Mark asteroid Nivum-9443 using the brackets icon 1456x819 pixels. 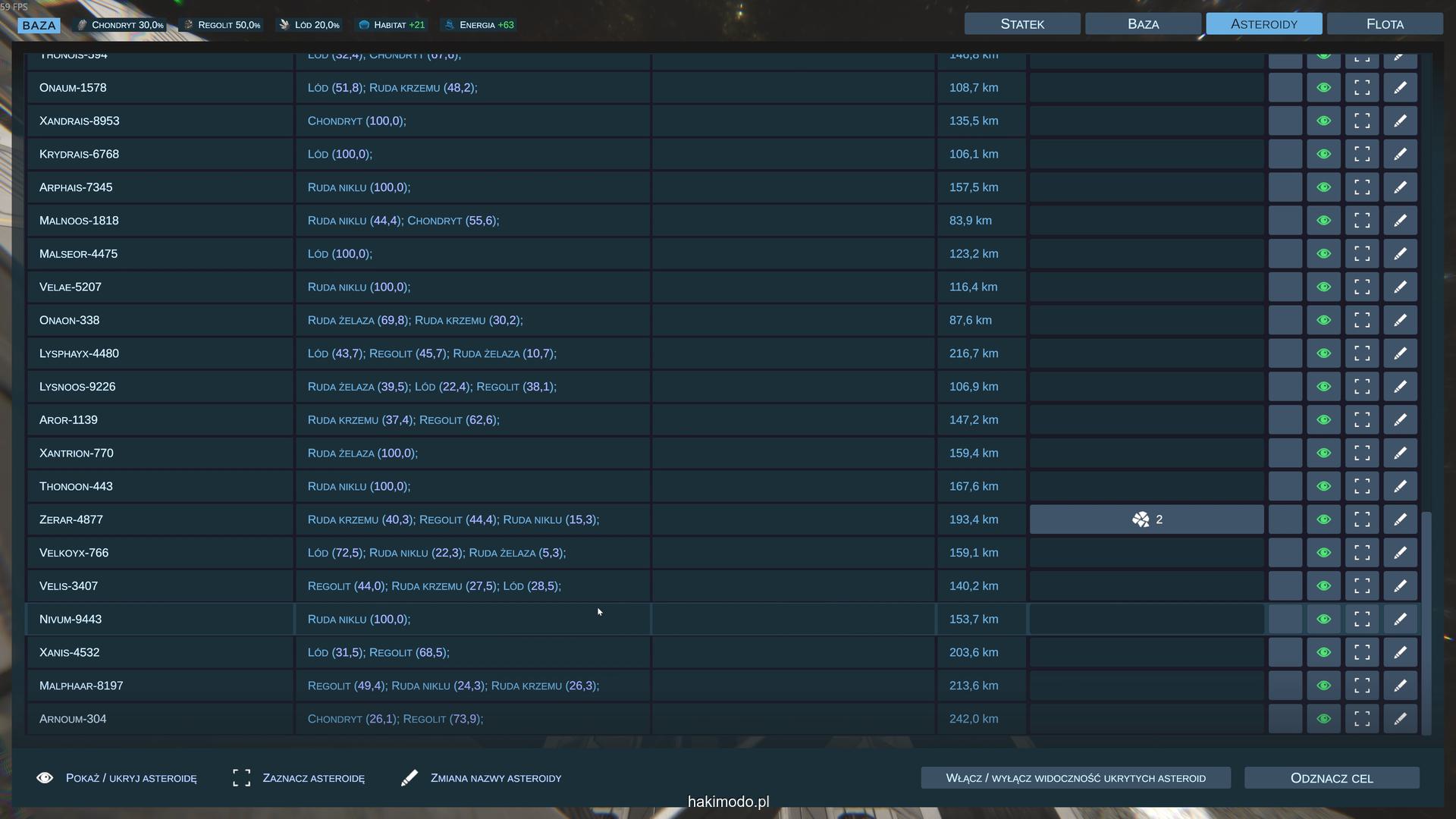(x=1362, y=619)
